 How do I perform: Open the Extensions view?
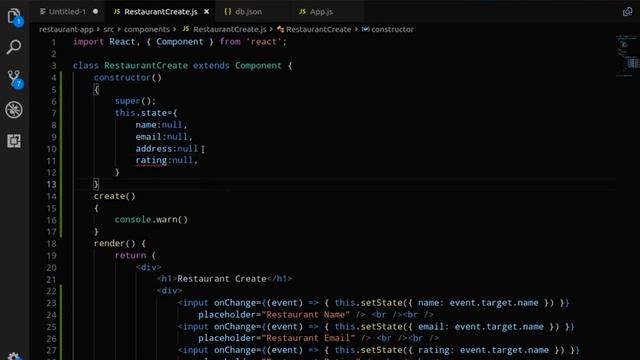pyautogui.click(x=14, y=141)
